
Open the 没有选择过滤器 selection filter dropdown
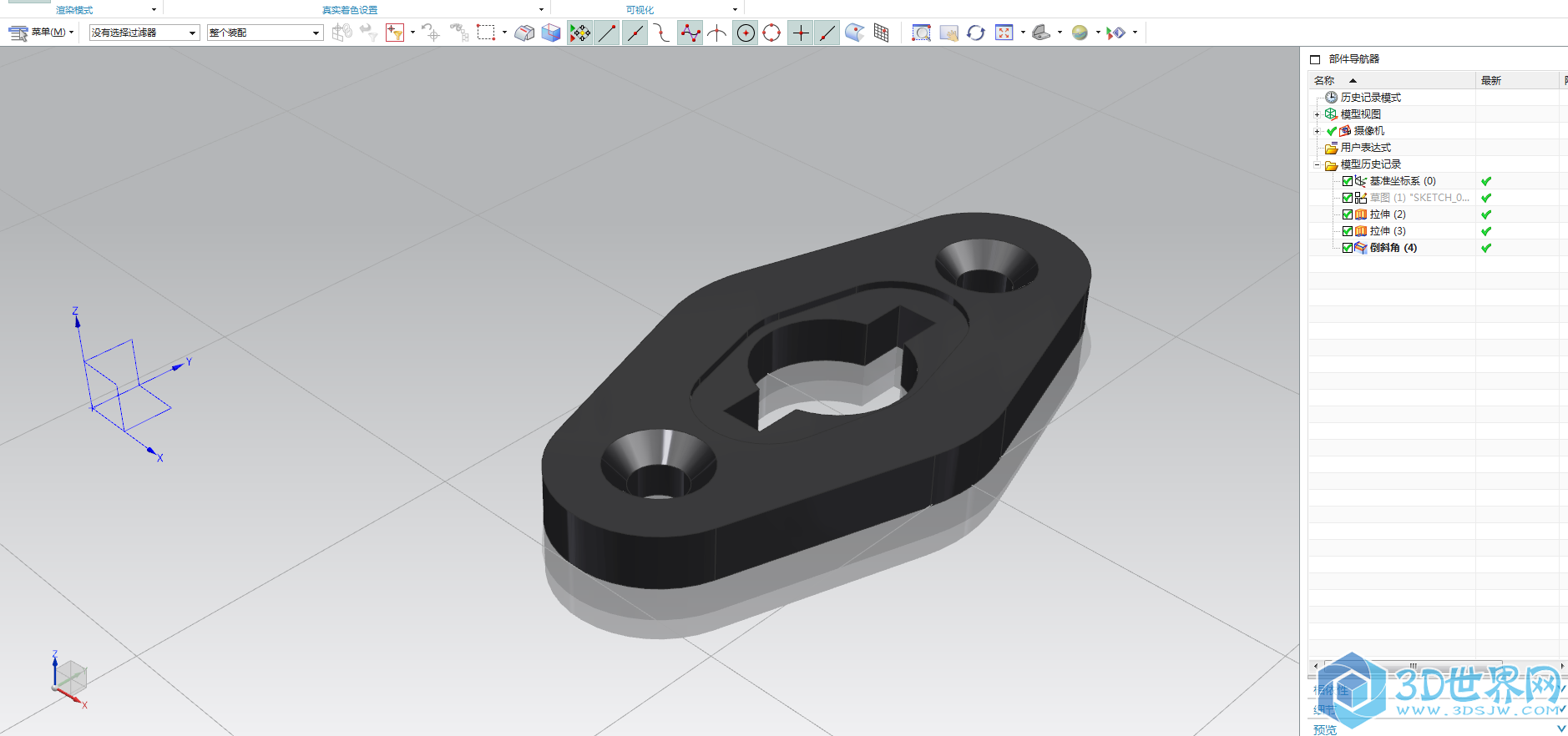click(x=144, y=33)
